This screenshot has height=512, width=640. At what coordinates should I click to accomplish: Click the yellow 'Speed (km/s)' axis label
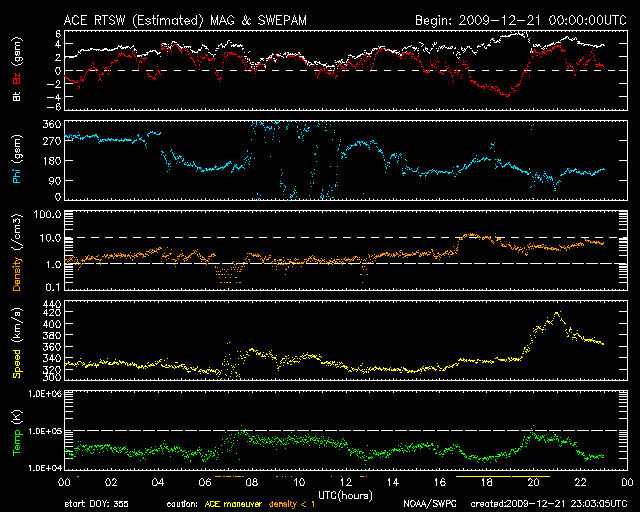coord(17,343)
